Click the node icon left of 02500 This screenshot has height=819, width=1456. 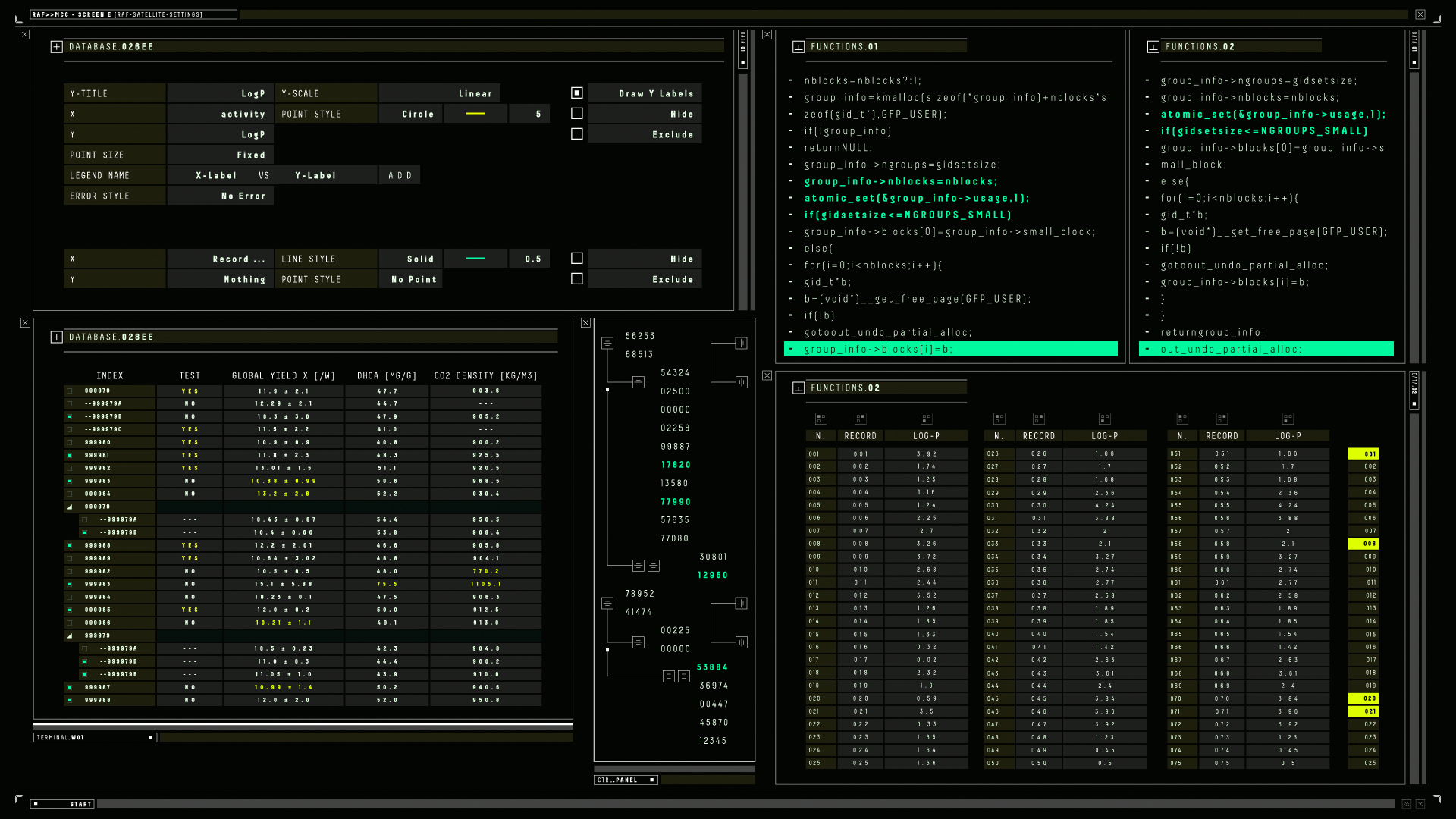639,382
